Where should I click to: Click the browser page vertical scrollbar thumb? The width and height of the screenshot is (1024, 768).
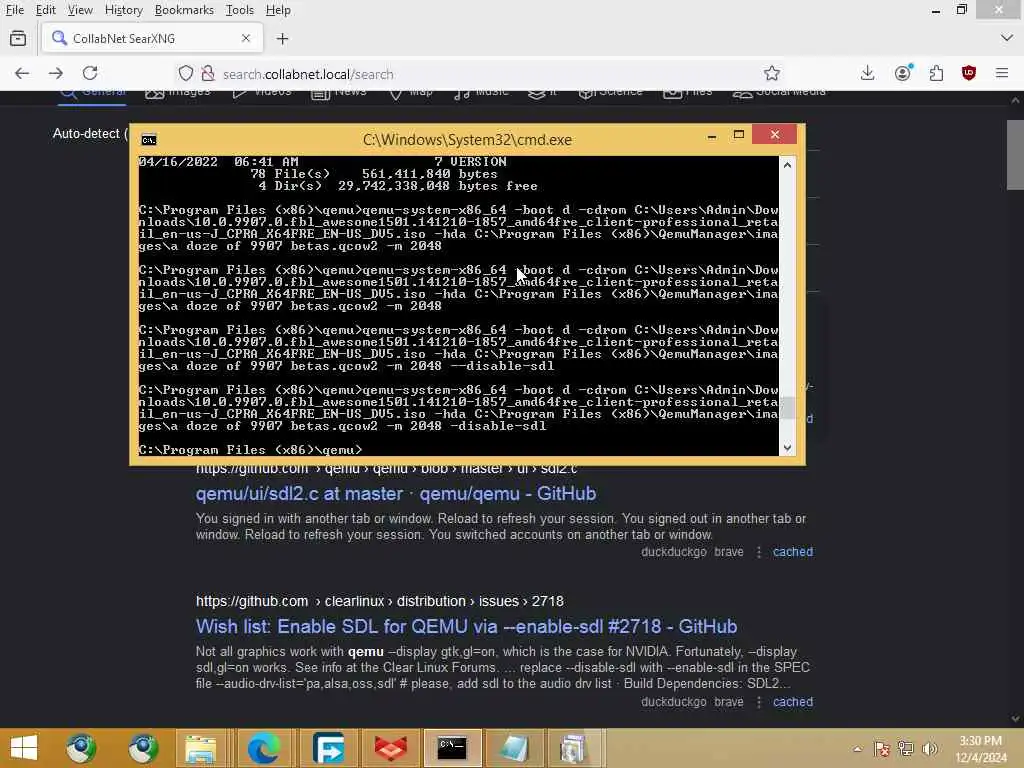click(1015, 155)
